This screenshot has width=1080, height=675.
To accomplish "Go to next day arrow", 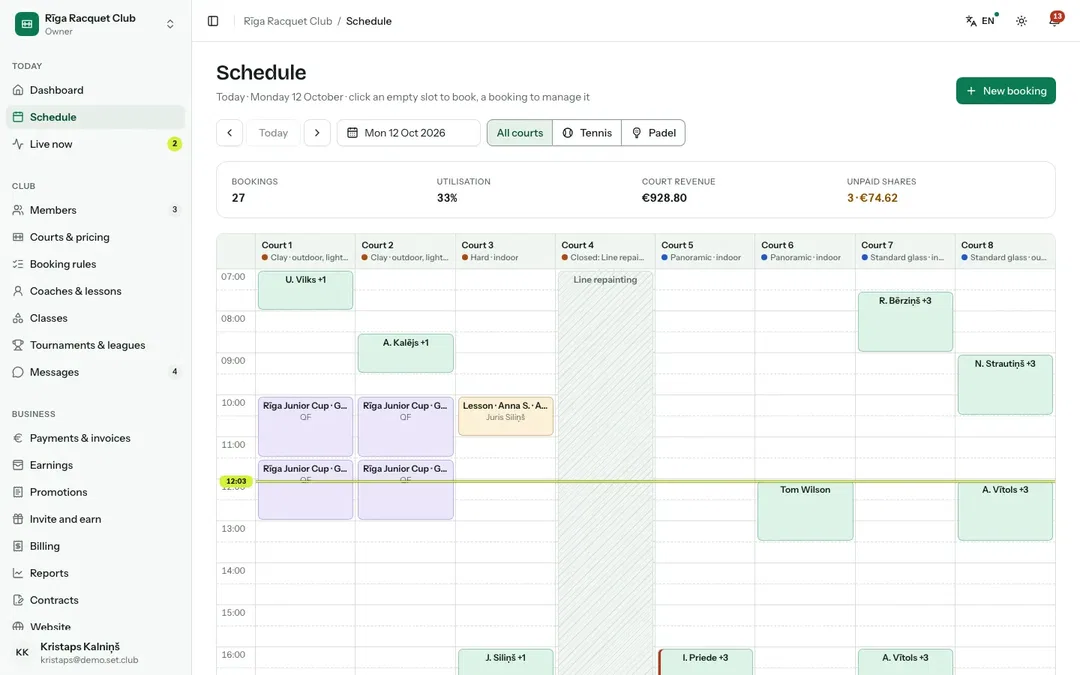I will pyautogui.click(x=317, y=133).
